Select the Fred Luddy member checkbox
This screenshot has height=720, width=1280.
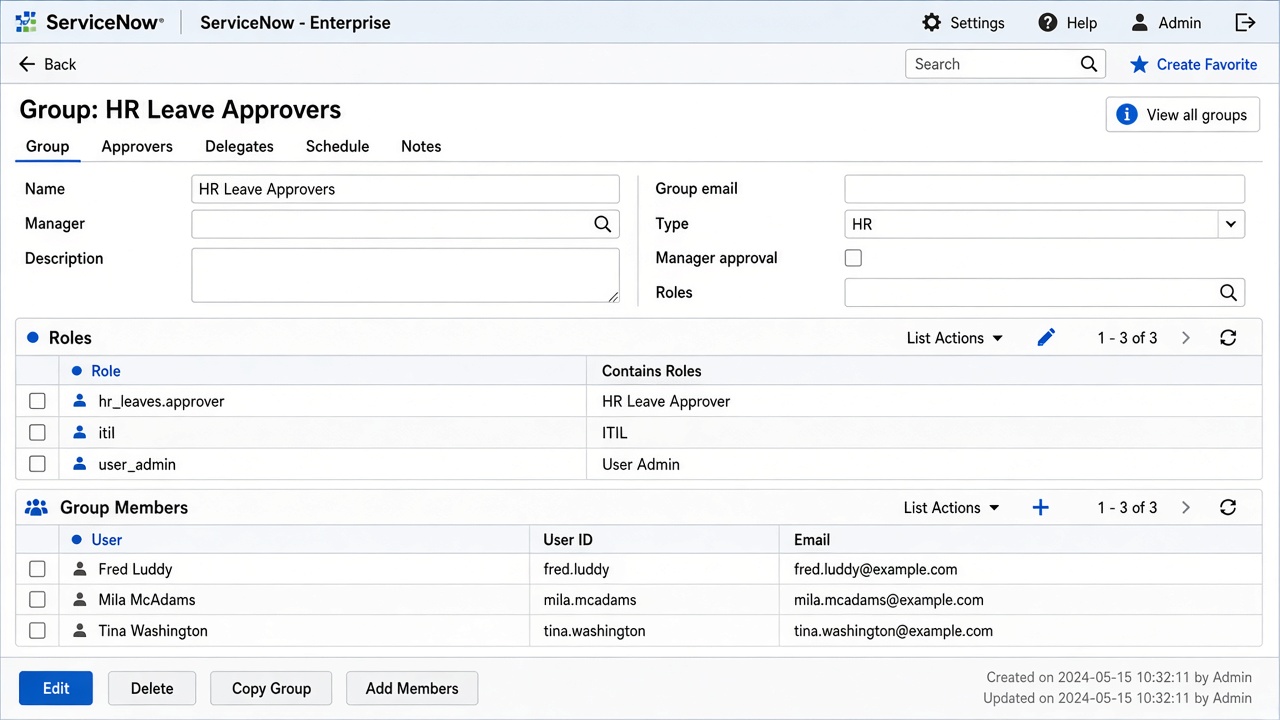(x=37, y=569)
